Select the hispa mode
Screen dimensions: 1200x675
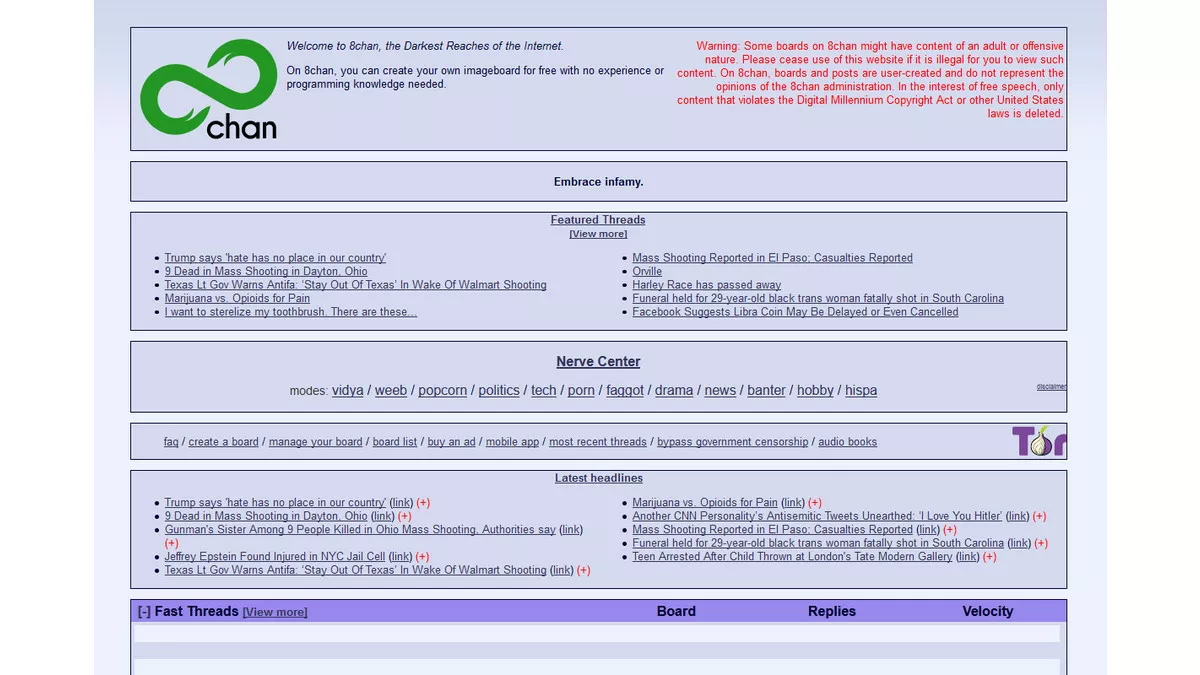(x=861, y=391)
